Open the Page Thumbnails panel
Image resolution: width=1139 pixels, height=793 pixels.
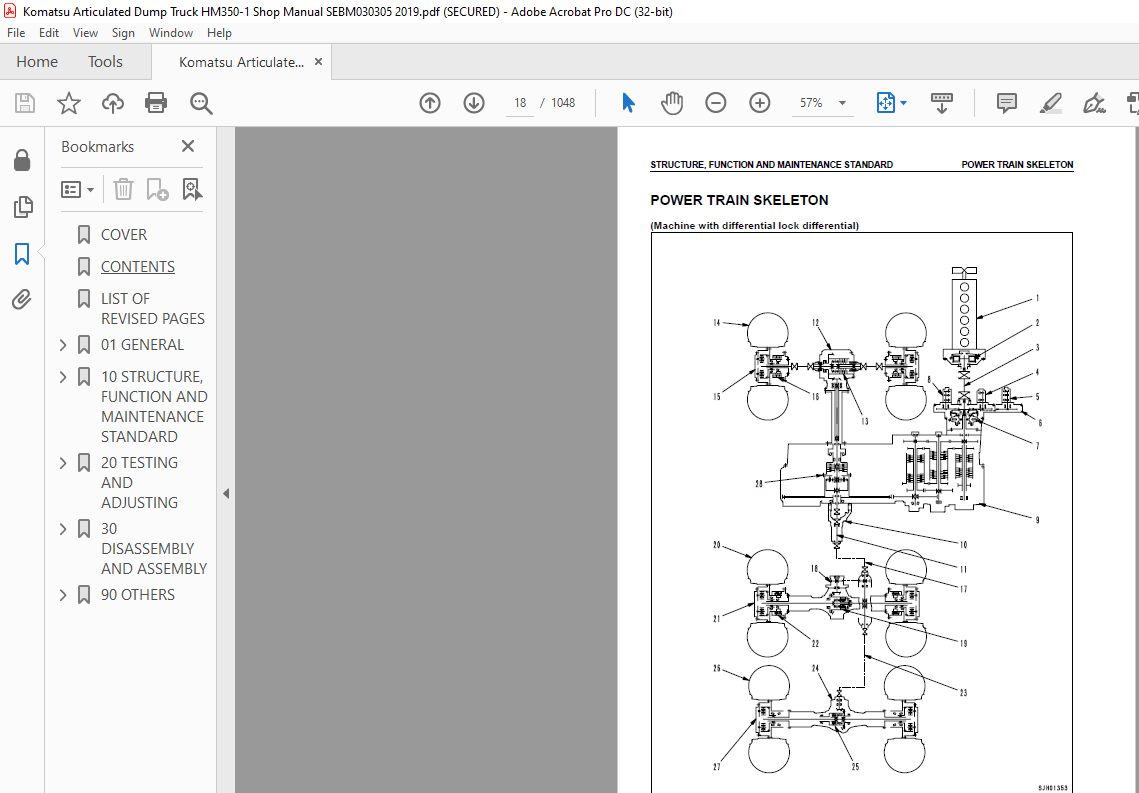click(x=23, y=207)
